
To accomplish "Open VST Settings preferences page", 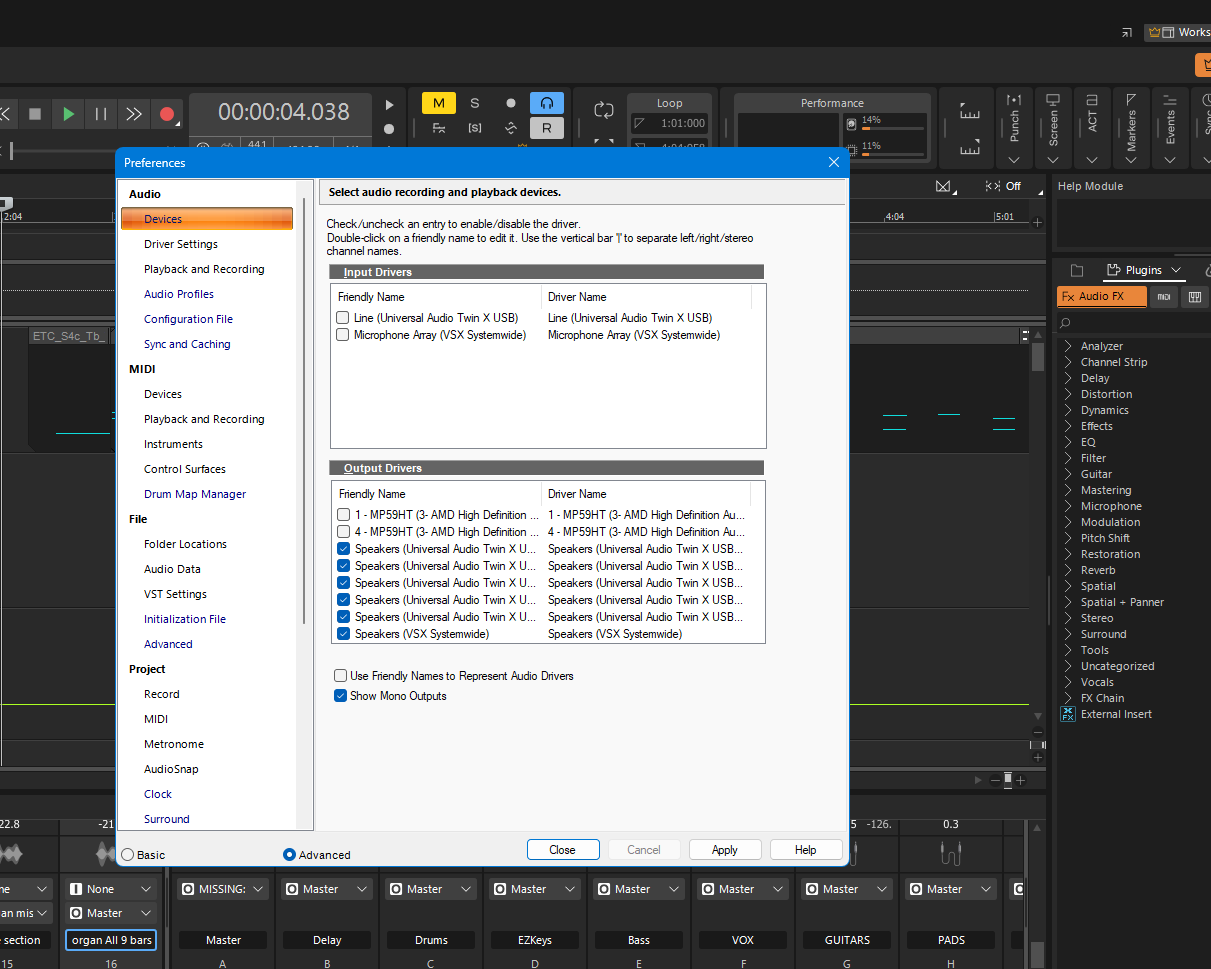I will tap(175, 594).
